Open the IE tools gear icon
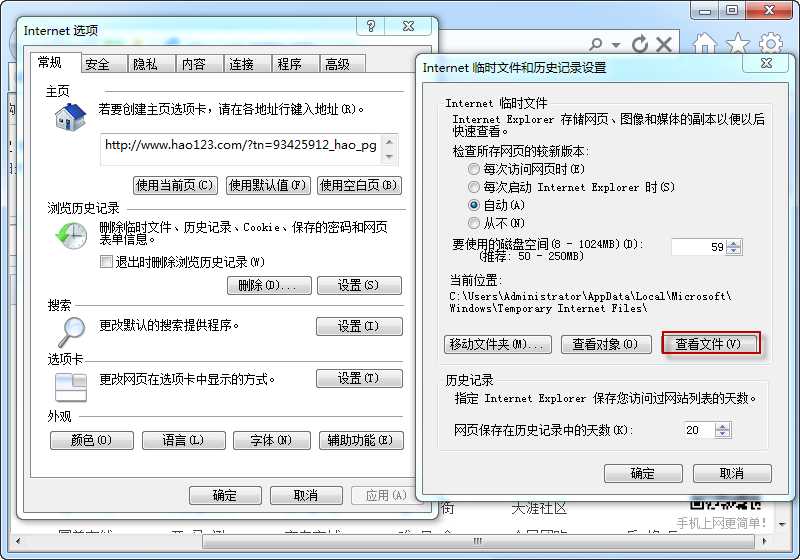Viewport: 800px width, 560px height. 770,43
